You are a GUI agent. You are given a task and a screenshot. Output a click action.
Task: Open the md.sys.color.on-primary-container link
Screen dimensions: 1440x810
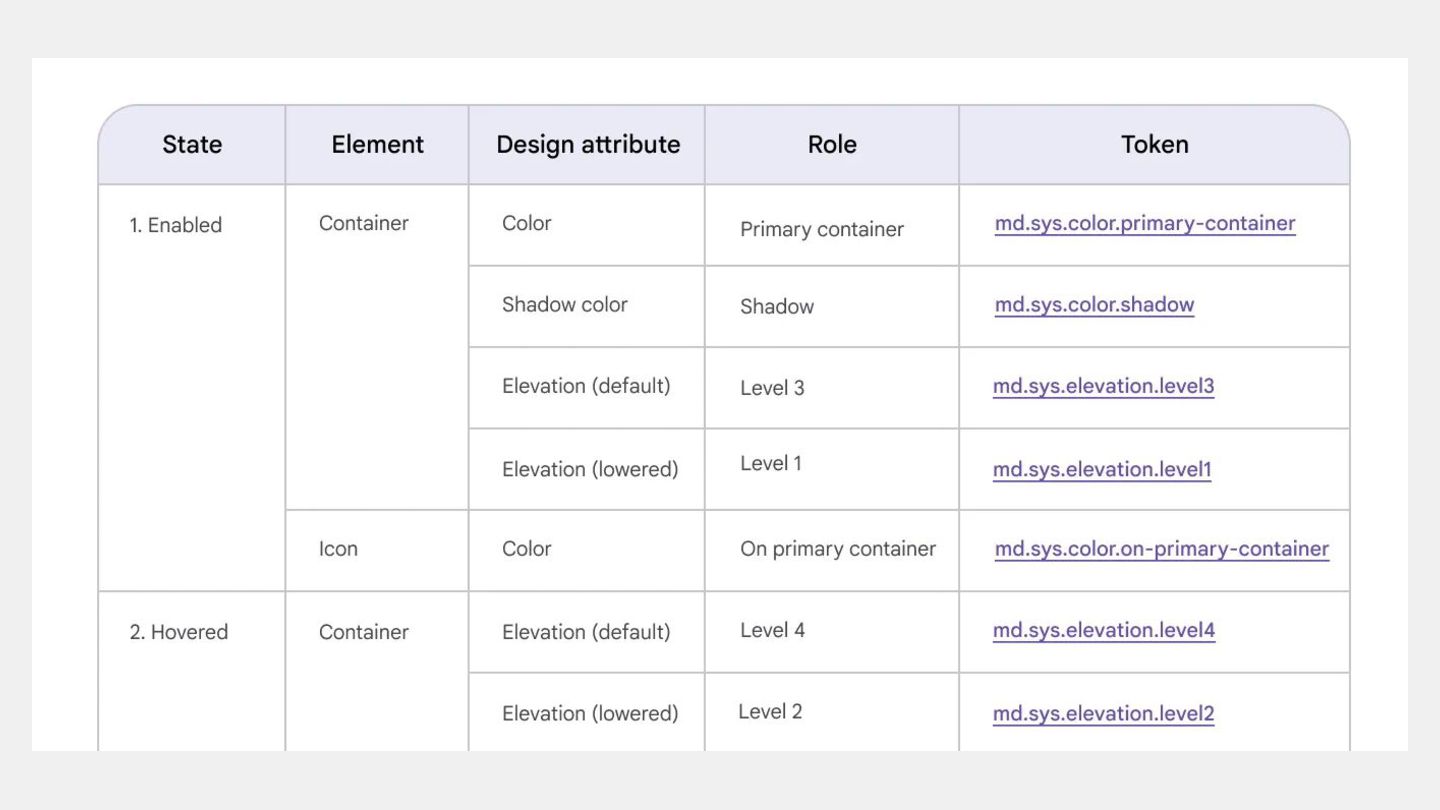coord(1161,549)
